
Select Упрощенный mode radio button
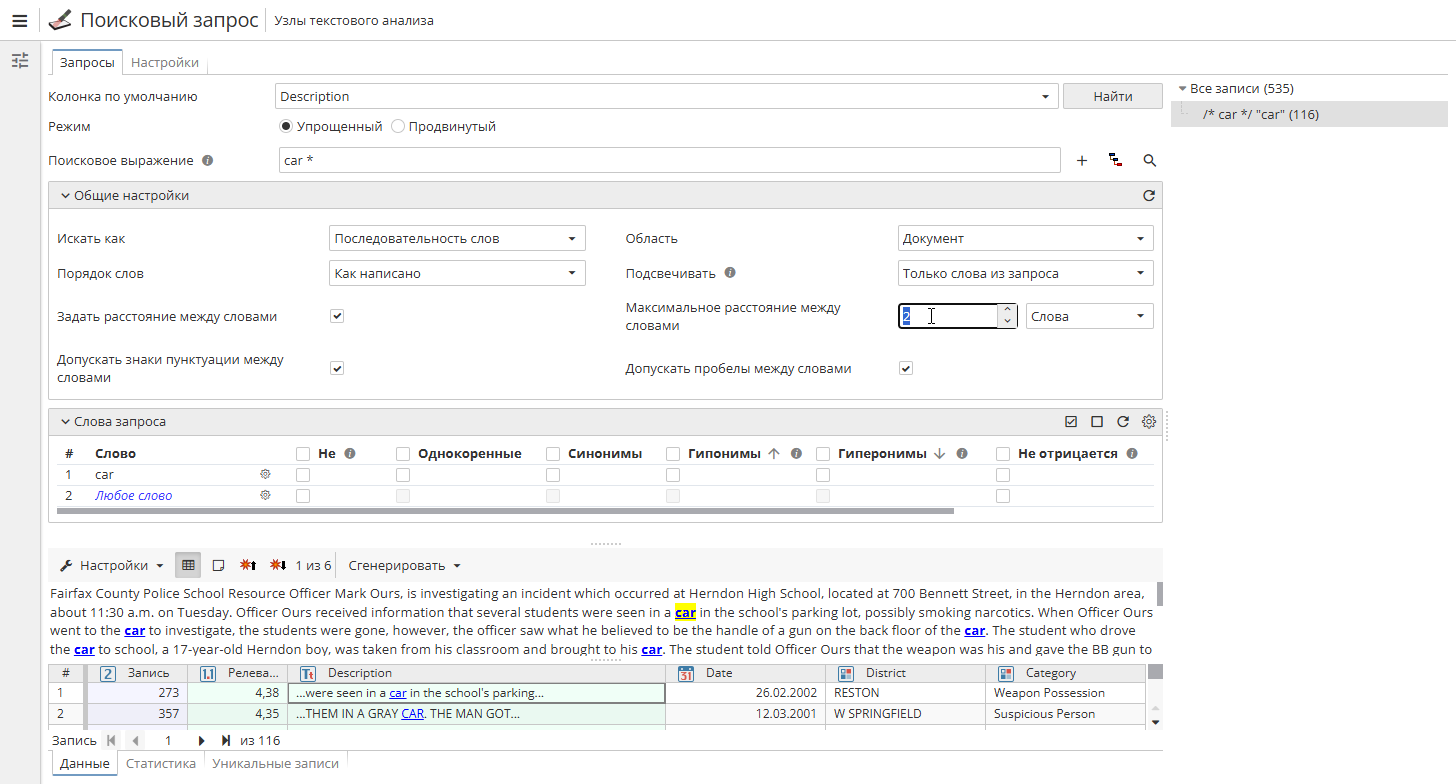(x=286, y=127)
